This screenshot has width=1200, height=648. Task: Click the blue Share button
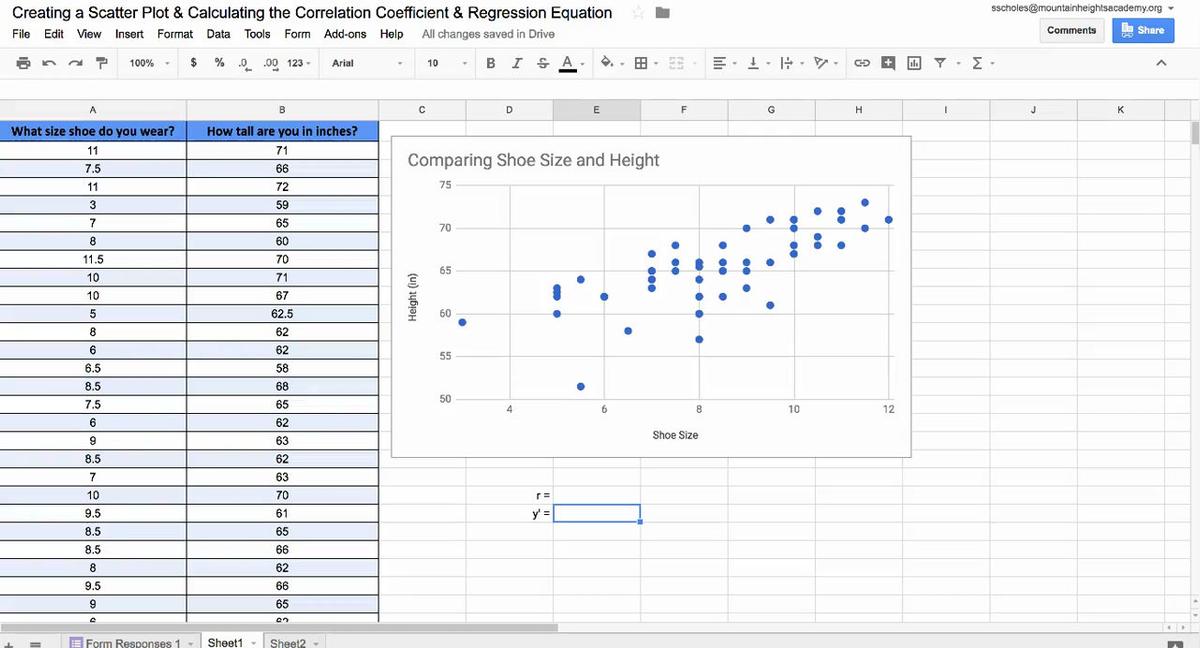(x=1143, y=30)
